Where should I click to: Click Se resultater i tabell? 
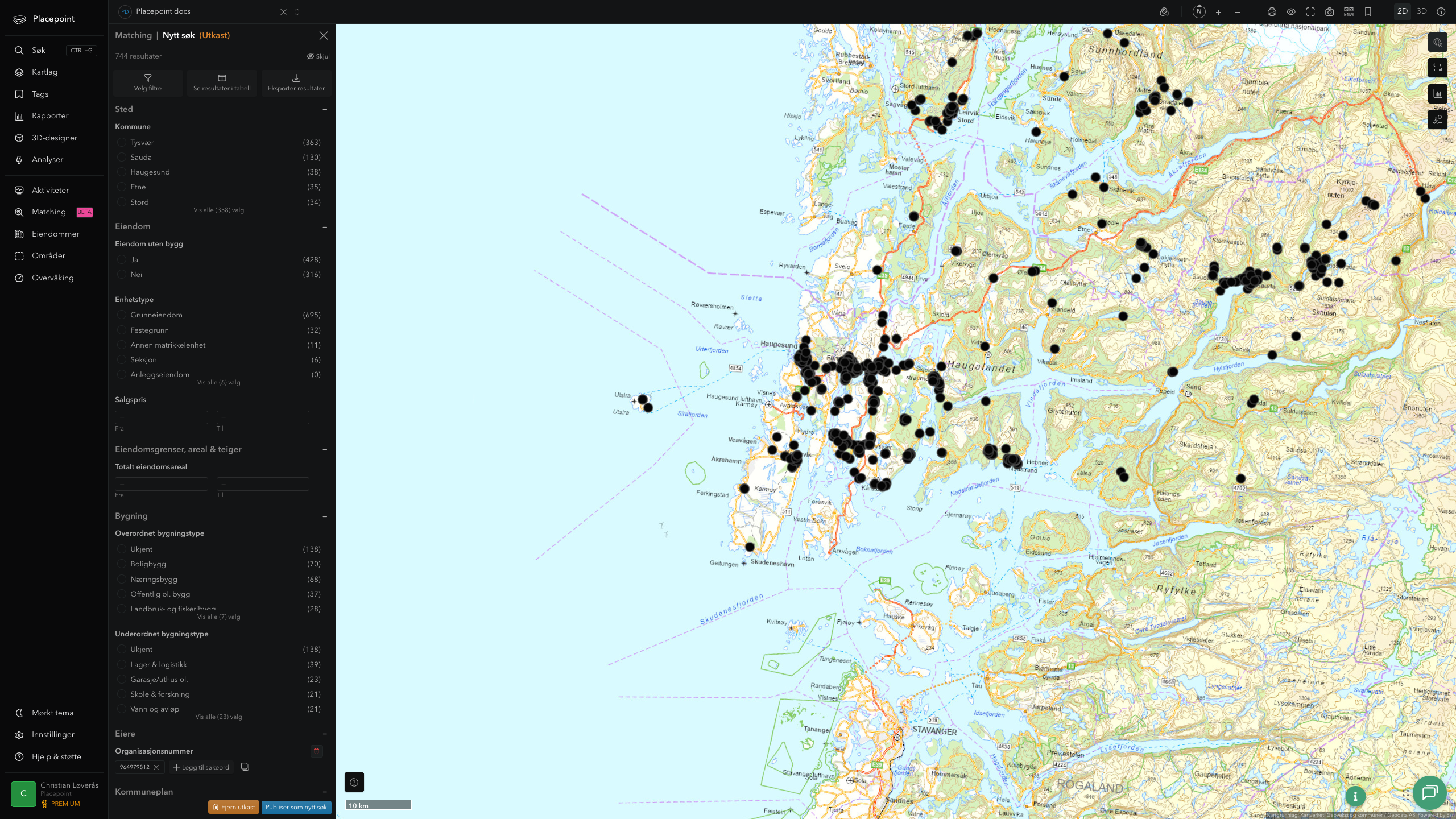point(222,82)
